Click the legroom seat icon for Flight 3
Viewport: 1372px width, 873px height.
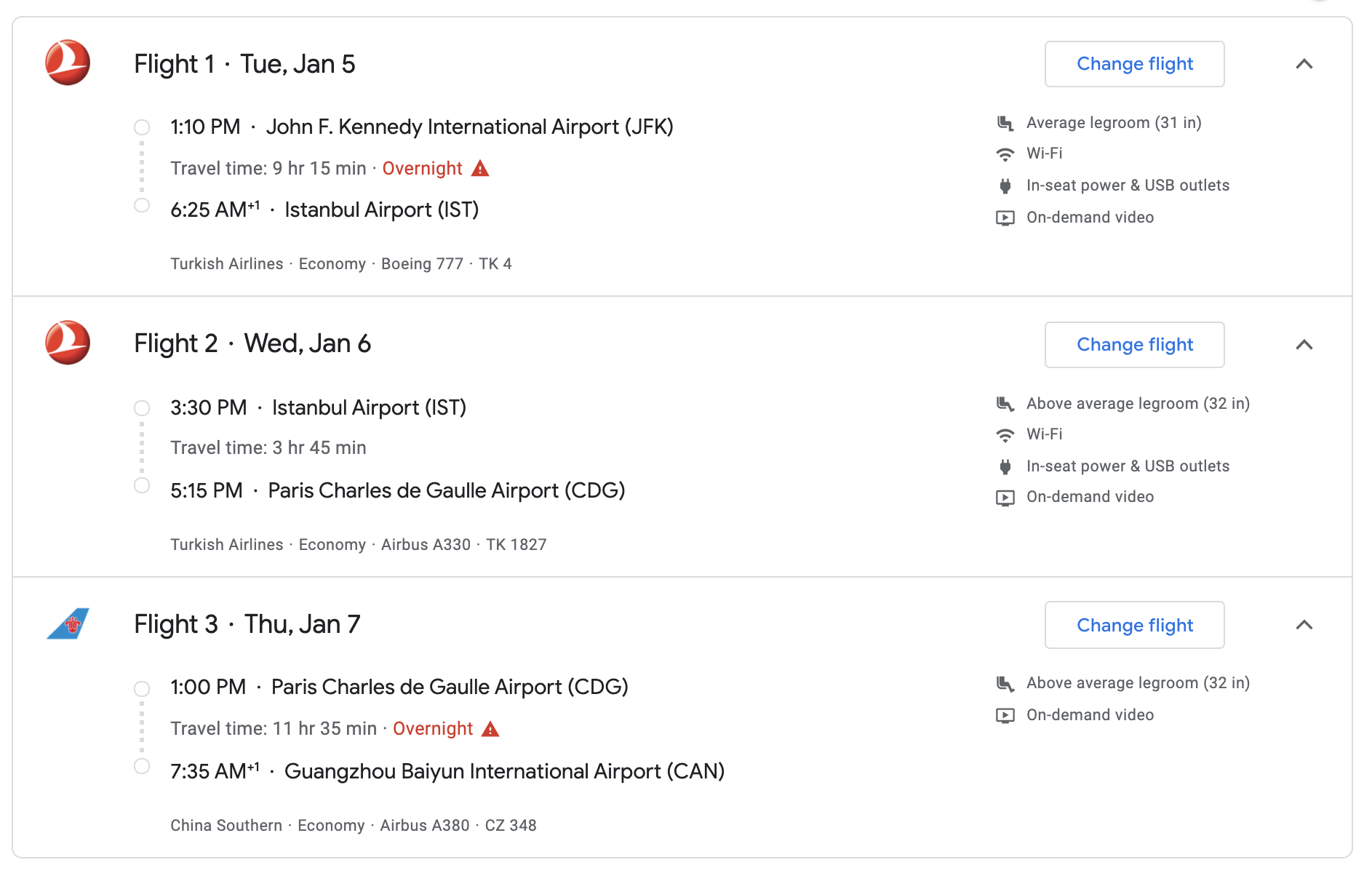[x=1005, y=683]
